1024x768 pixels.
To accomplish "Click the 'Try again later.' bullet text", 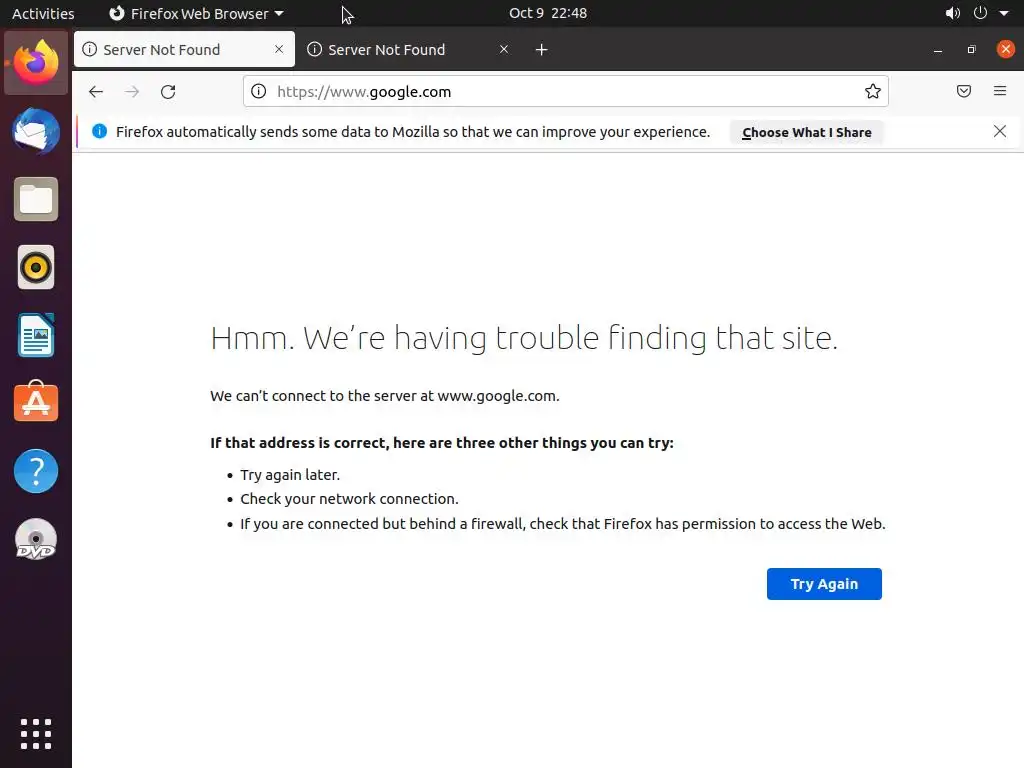I will coord(290,475).
